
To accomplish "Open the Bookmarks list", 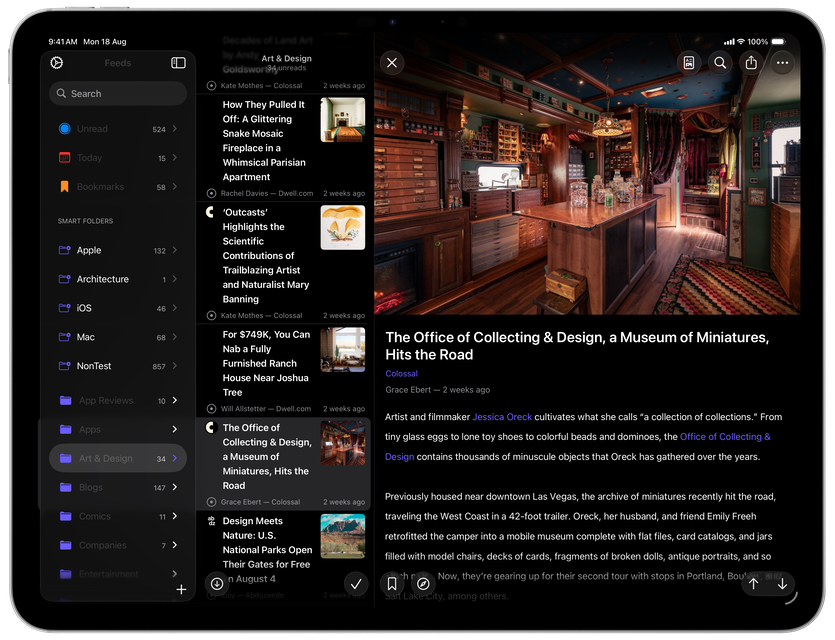I will coord(118,187).
